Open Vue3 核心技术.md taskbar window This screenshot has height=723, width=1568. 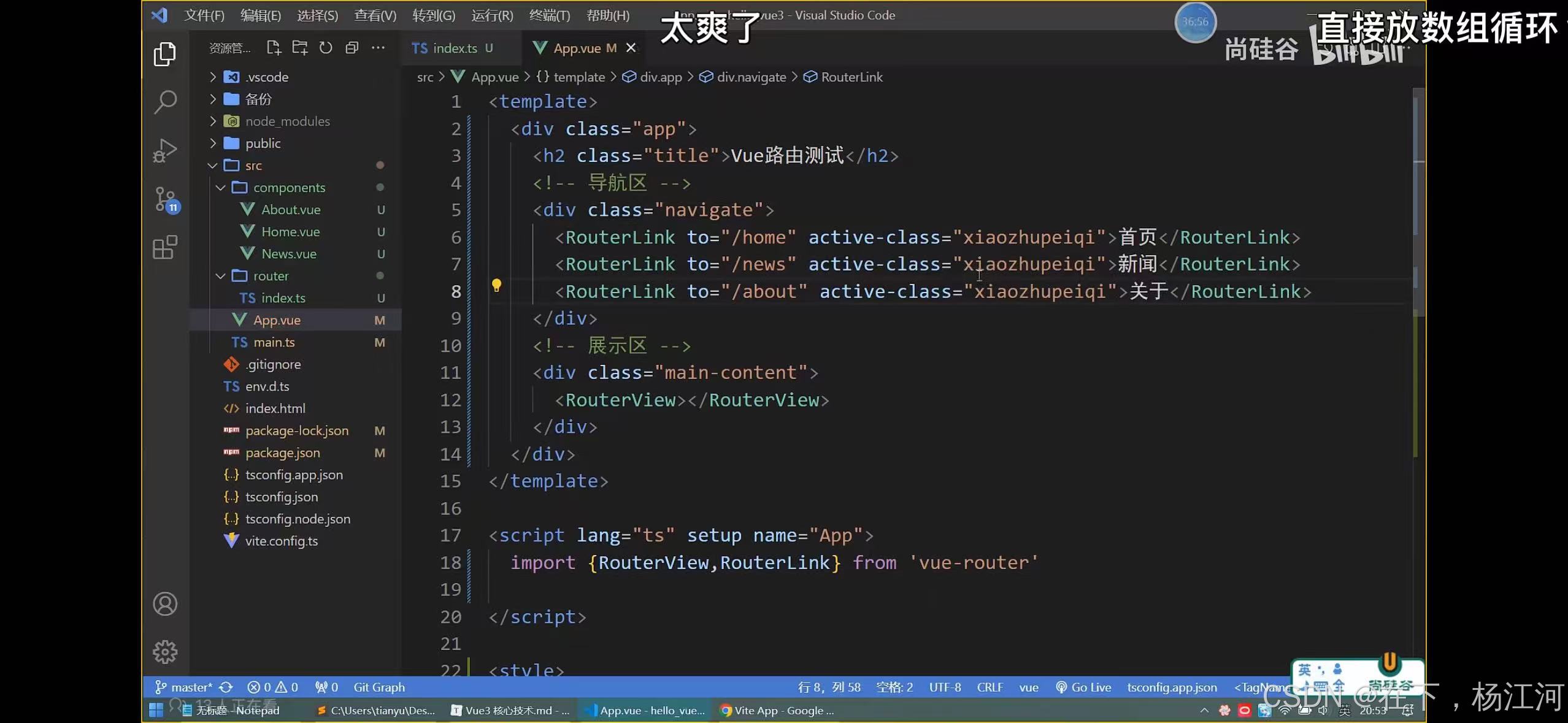[510, 710]
